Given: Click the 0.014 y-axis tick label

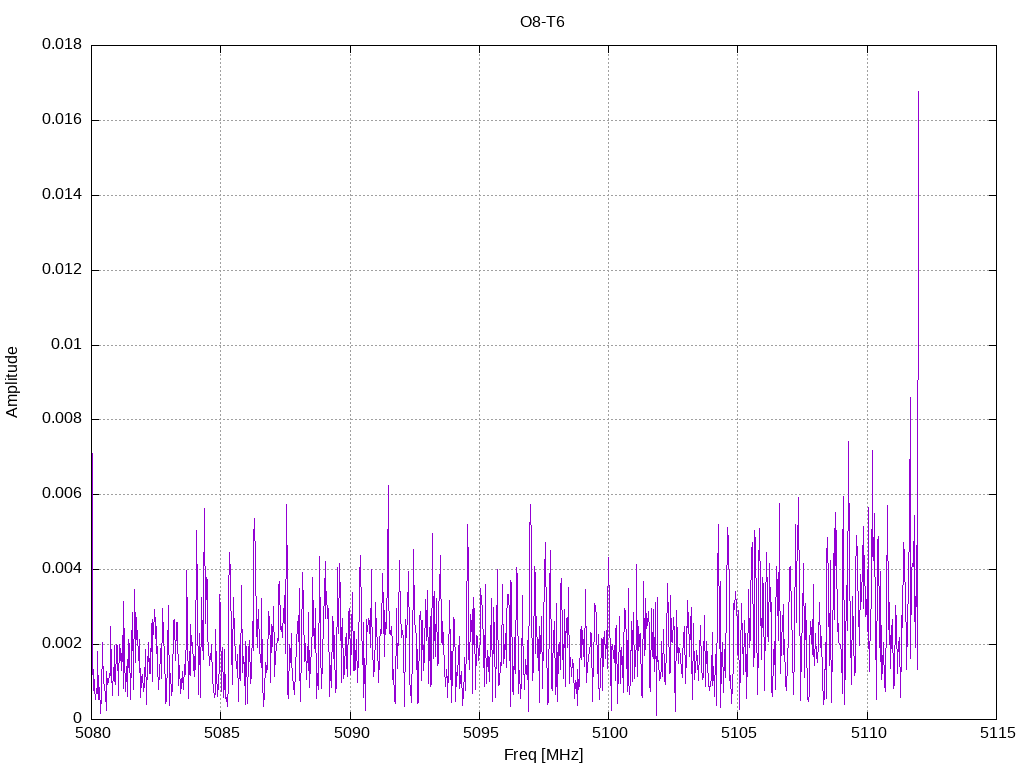Looking at the screenshot, I should (x=61, y=195).
